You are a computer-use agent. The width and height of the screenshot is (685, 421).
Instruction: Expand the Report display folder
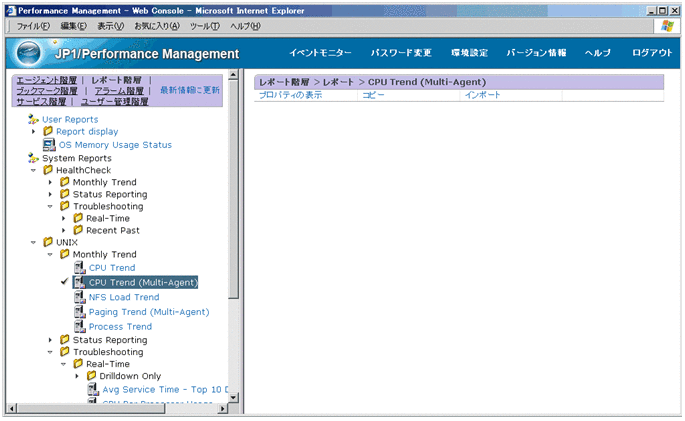tap(34, 131)
